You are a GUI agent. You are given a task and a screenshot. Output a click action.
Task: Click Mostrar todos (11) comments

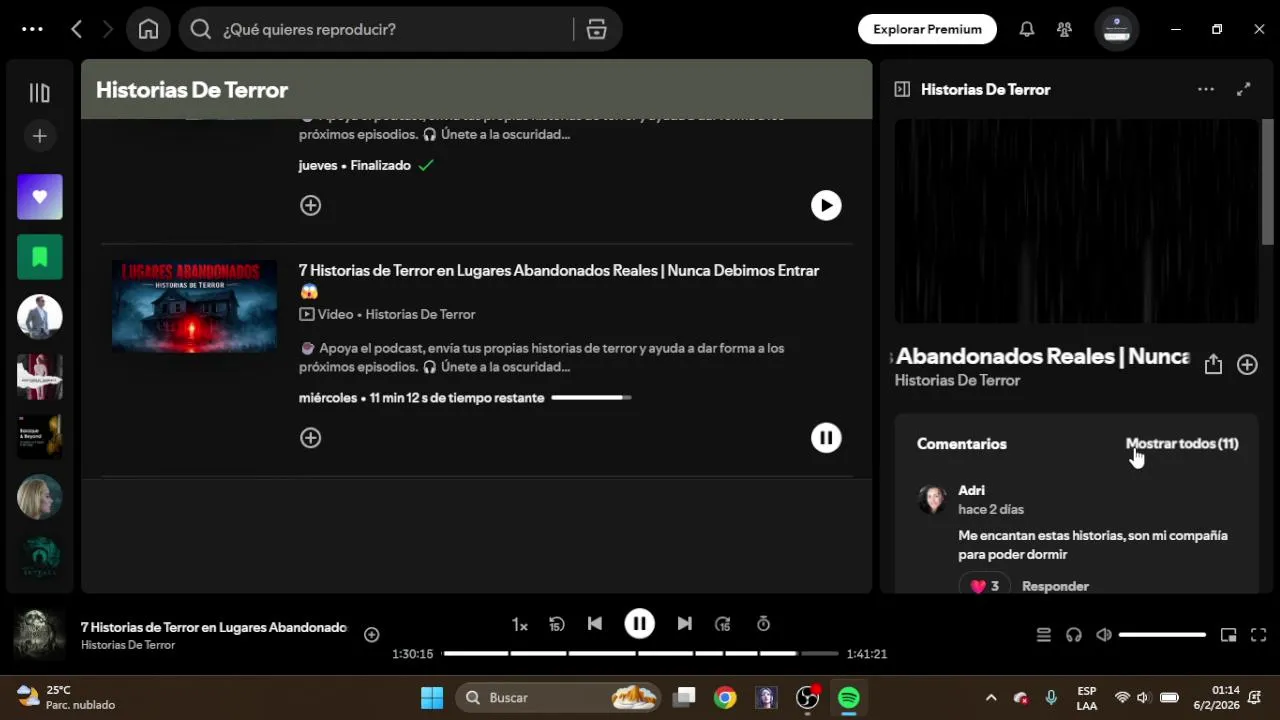click(x=1182, y=443)
